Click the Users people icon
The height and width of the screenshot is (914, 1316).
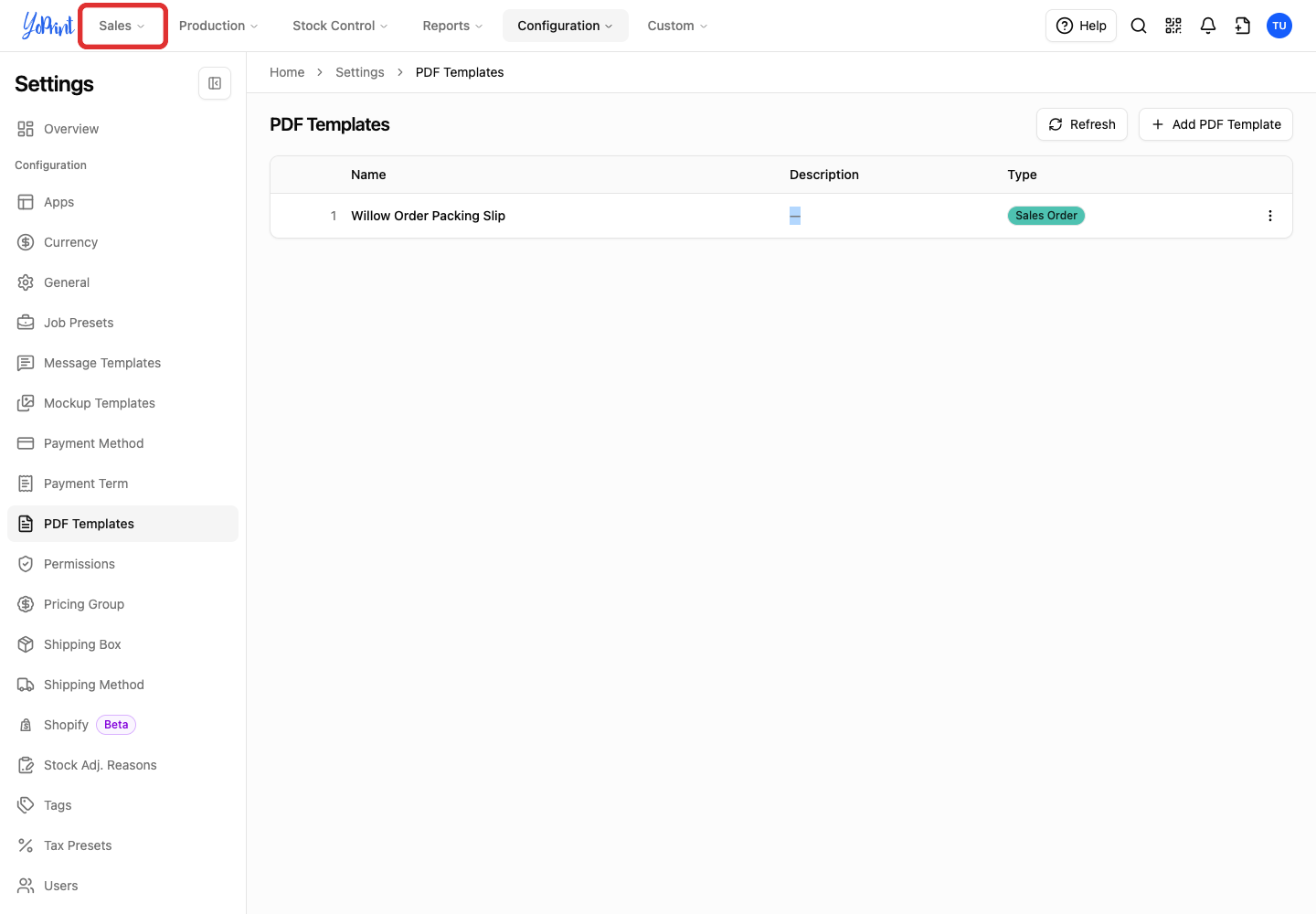click(x=26, y=886)
